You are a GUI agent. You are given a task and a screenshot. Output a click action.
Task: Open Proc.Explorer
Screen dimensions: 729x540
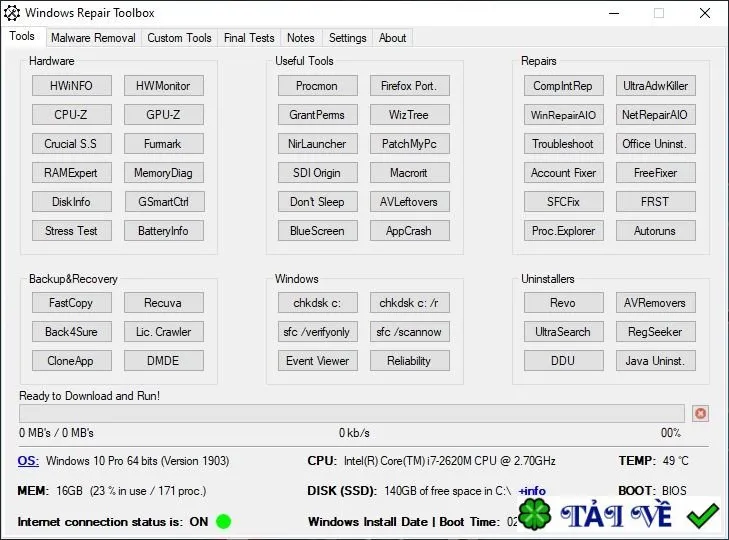563,231
